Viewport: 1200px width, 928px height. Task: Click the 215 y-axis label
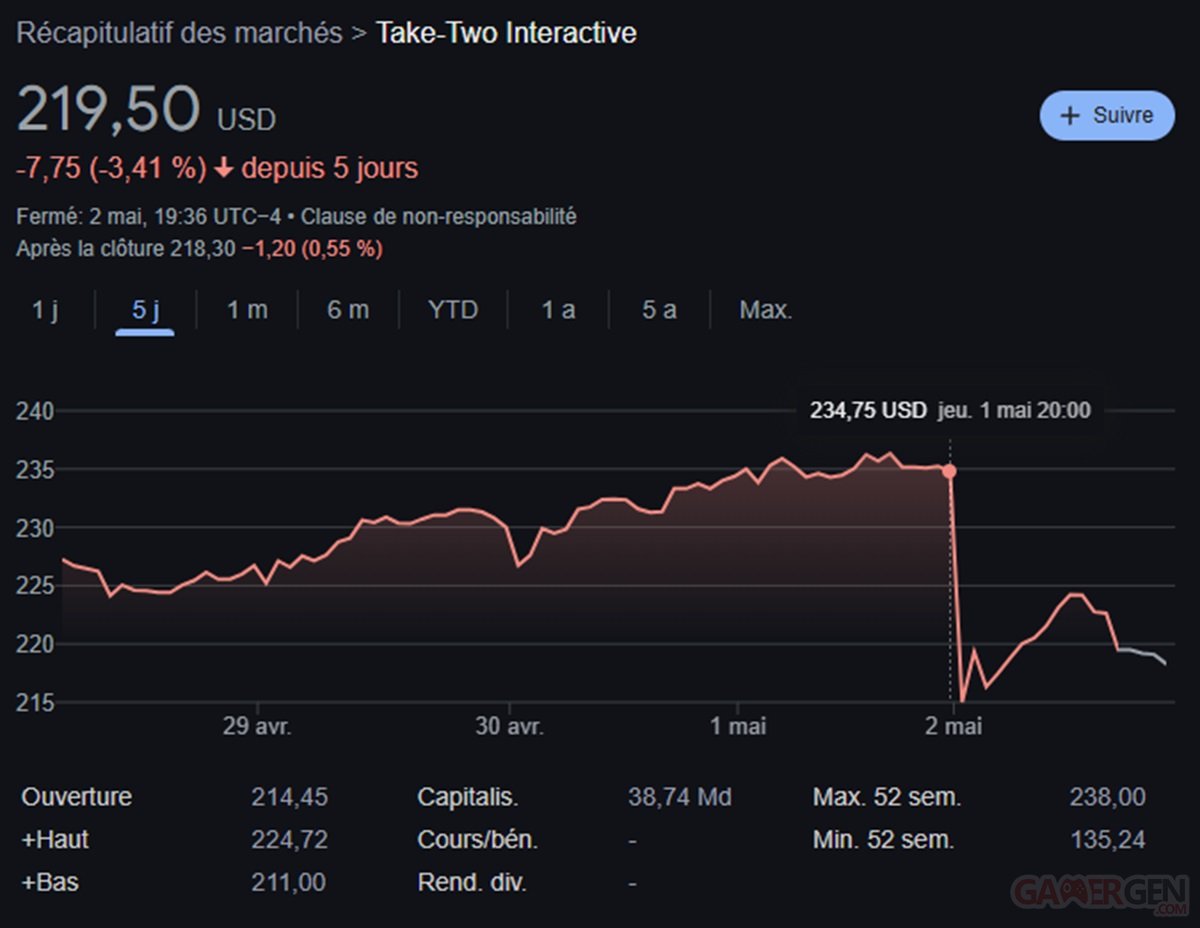click(35, 702)
